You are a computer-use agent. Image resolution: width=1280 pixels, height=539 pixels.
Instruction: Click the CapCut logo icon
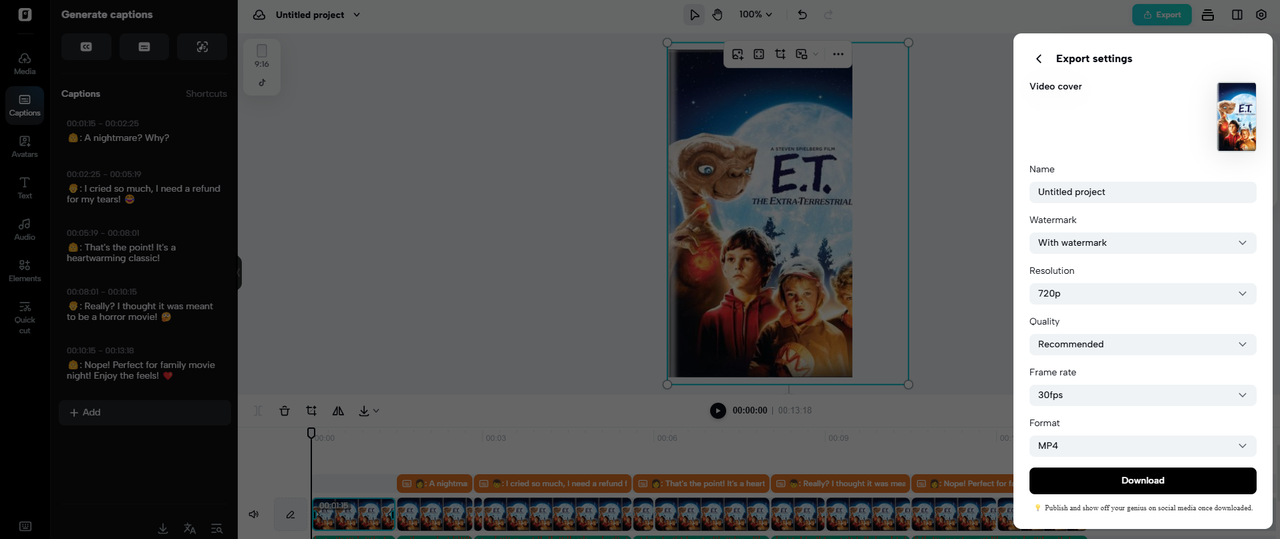(x=24, y=15)
